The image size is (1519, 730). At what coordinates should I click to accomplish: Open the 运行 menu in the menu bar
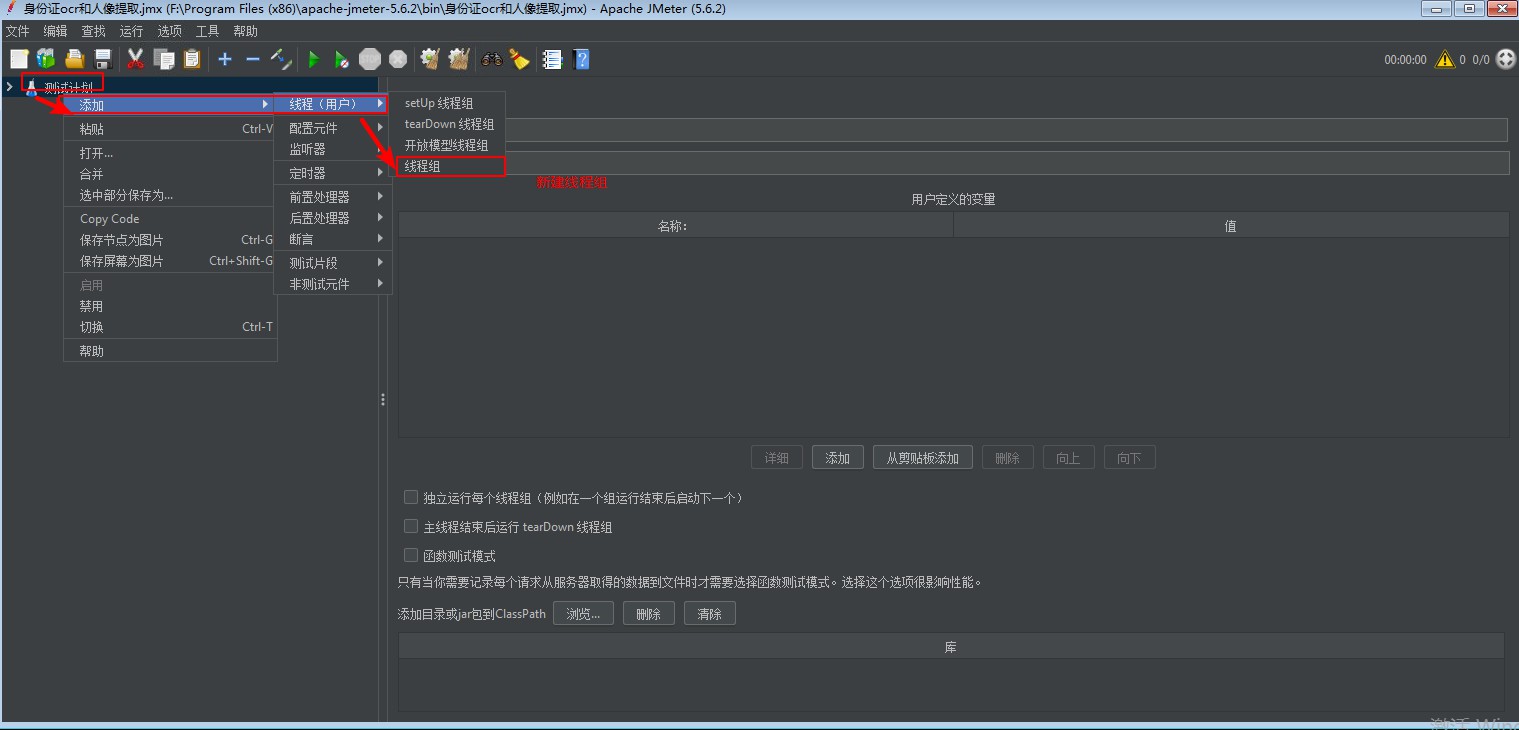point(131,31)
